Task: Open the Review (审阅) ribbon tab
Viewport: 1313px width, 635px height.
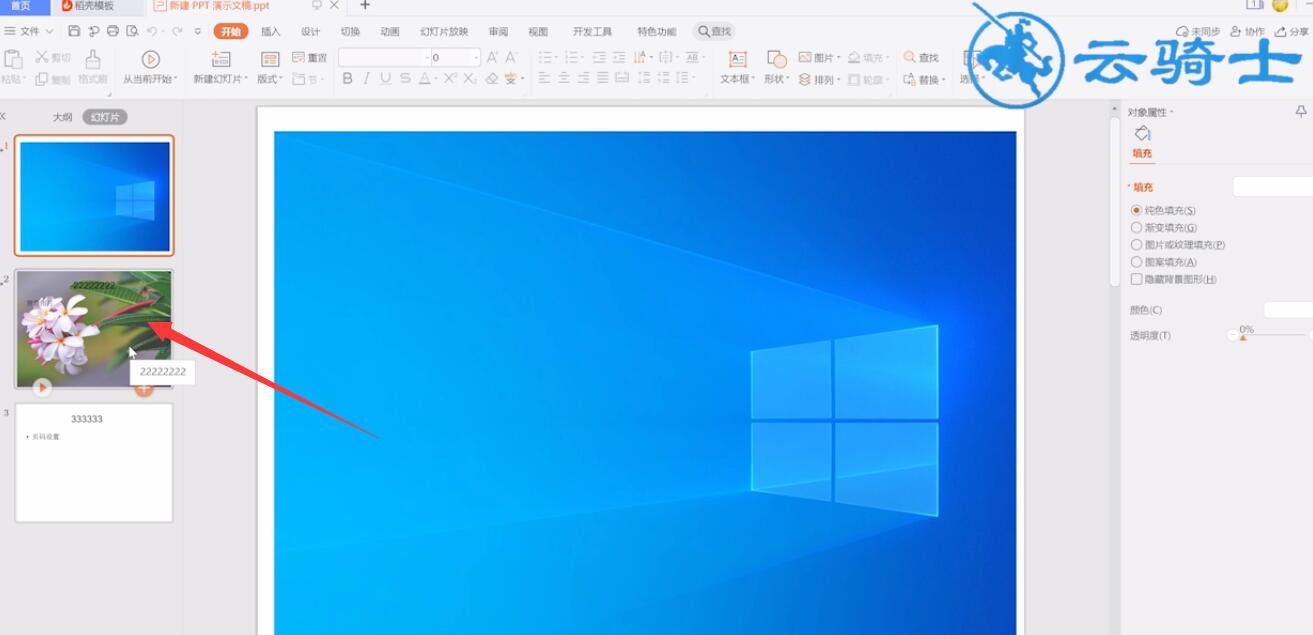Action: [498, 32]
